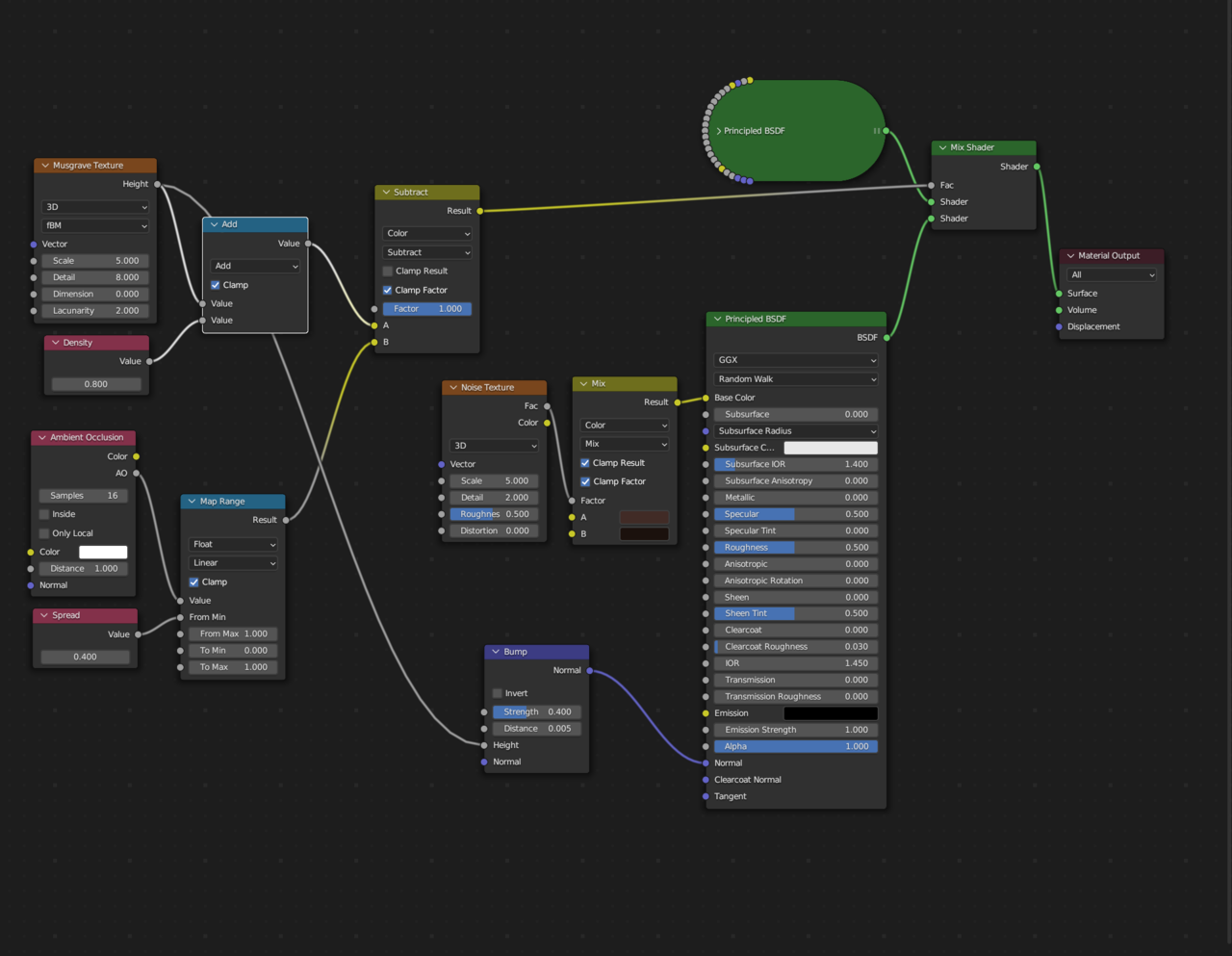
Task: Open the fBM type dropdown in Musgrave
Action: tap(95, 225)
